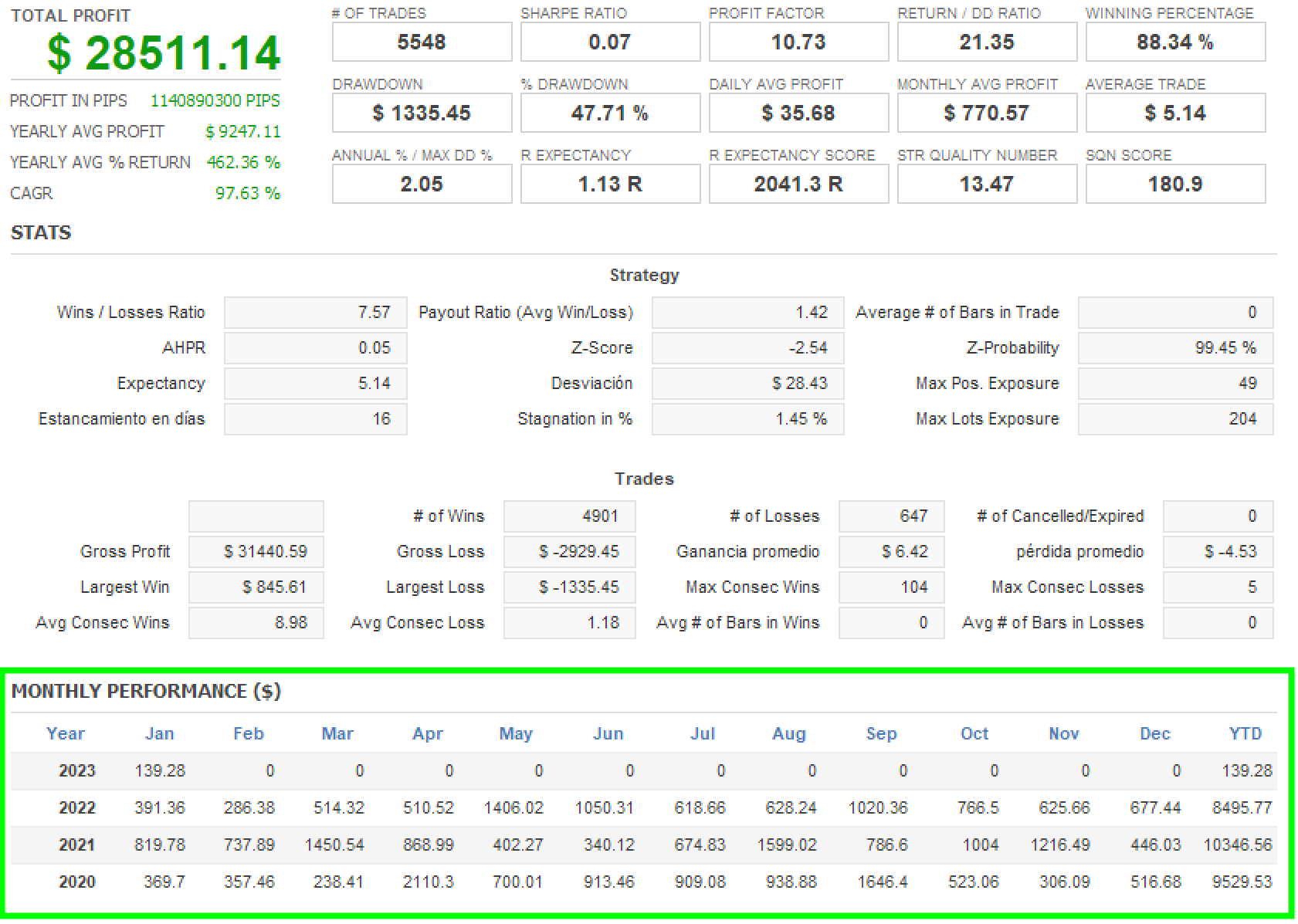Click the Monthly Performance ($) heading

tap(146, 691)
